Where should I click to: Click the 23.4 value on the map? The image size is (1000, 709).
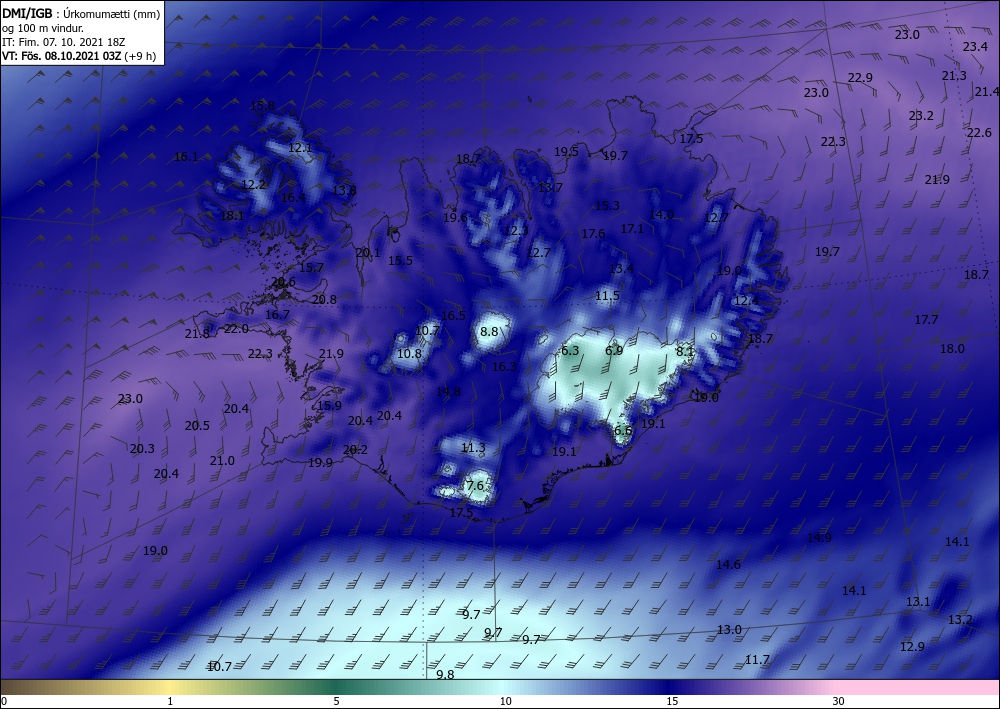975,47
